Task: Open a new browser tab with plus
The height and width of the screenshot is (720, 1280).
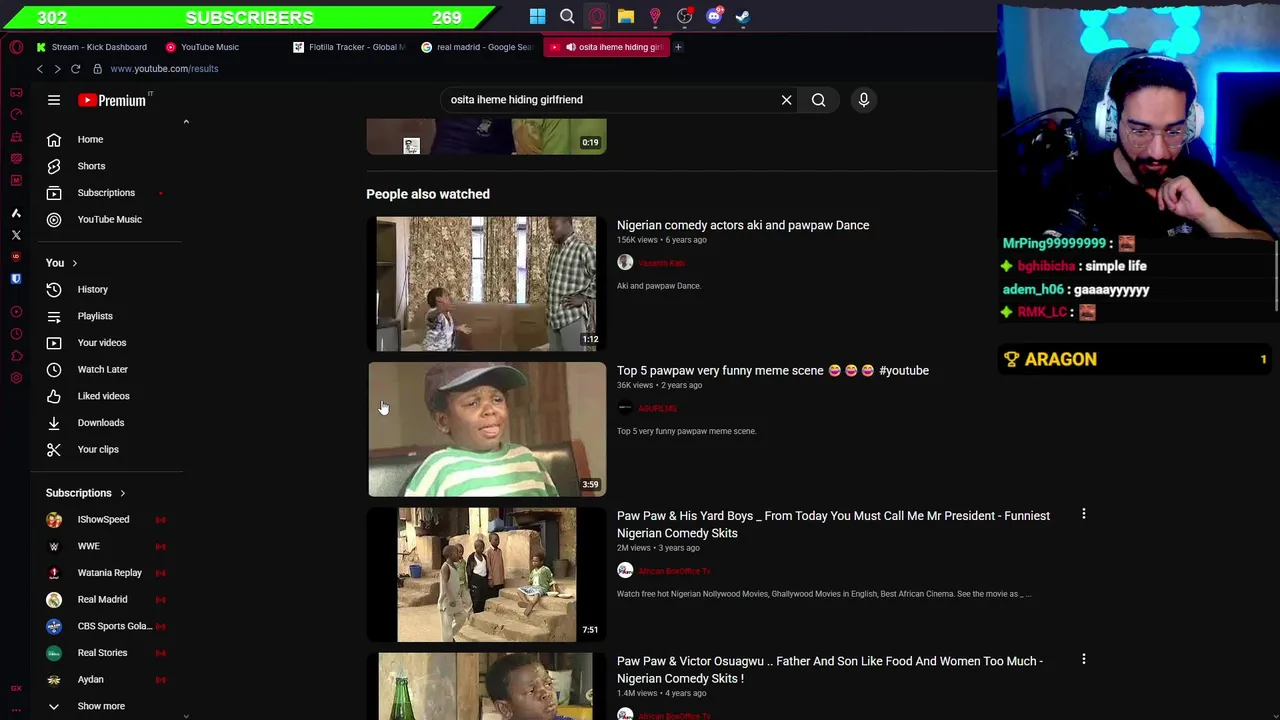Action: (x=678, y=47)
